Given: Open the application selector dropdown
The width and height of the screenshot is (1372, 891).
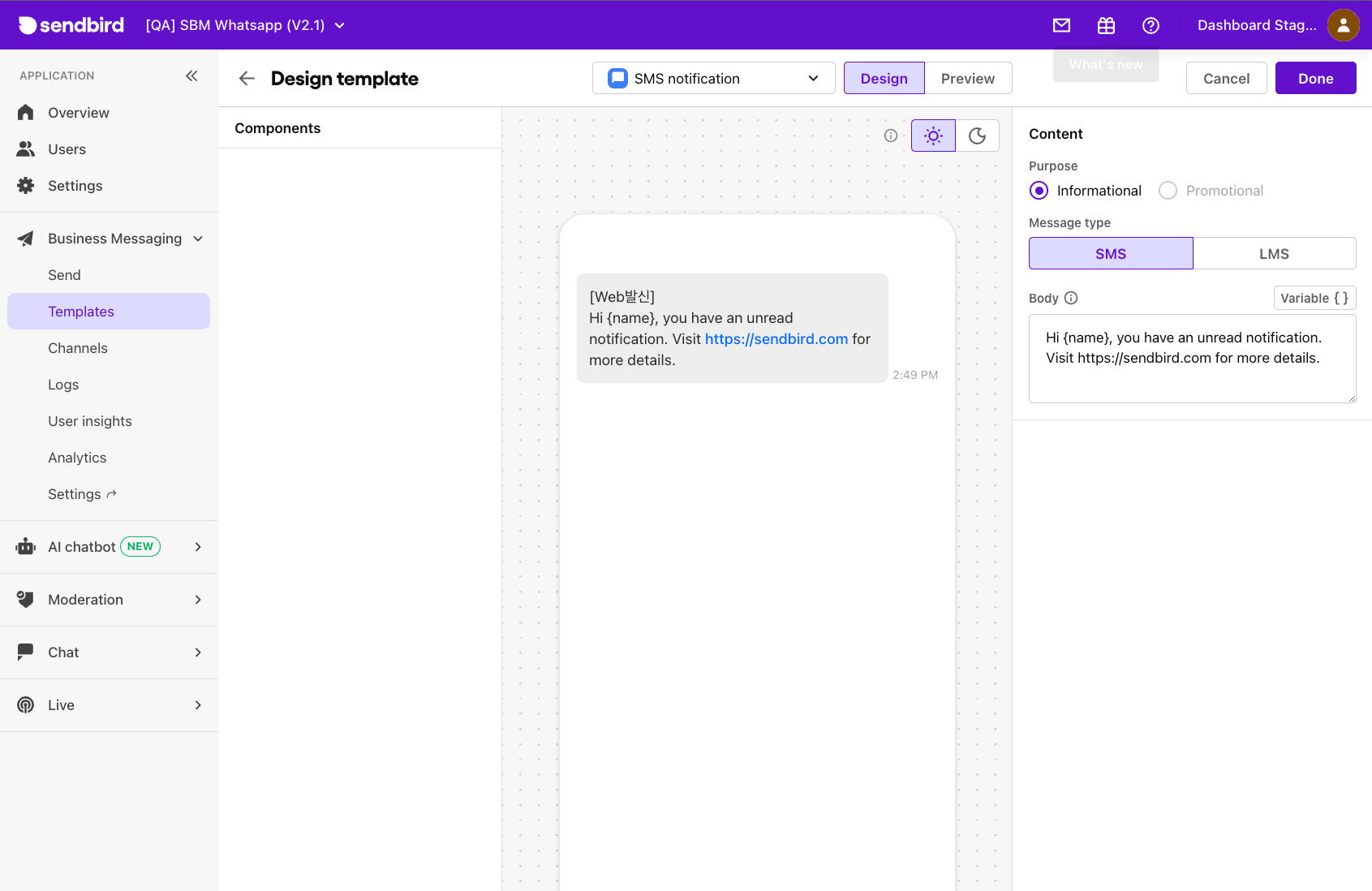Looking at the screenshot, I should click(x=246, y=25).
